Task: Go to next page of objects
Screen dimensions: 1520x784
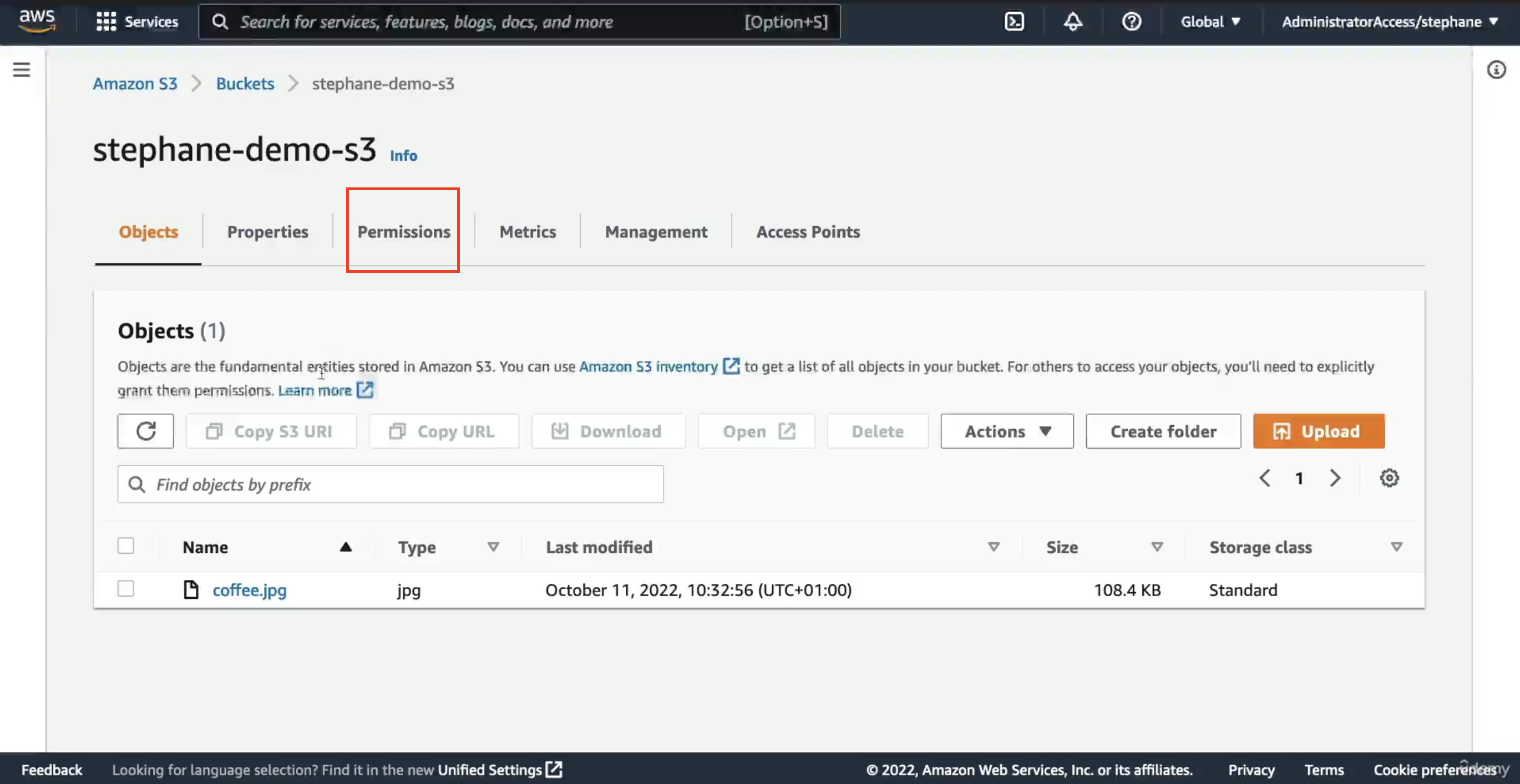Action: coord(1335,478)
